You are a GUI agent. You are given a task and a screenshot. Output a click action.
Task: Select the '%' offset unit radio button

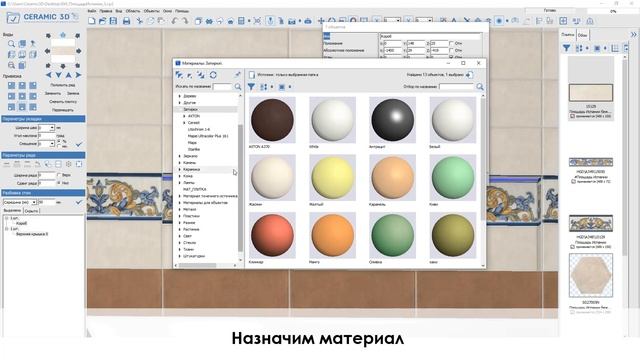[x=59, y=141]
